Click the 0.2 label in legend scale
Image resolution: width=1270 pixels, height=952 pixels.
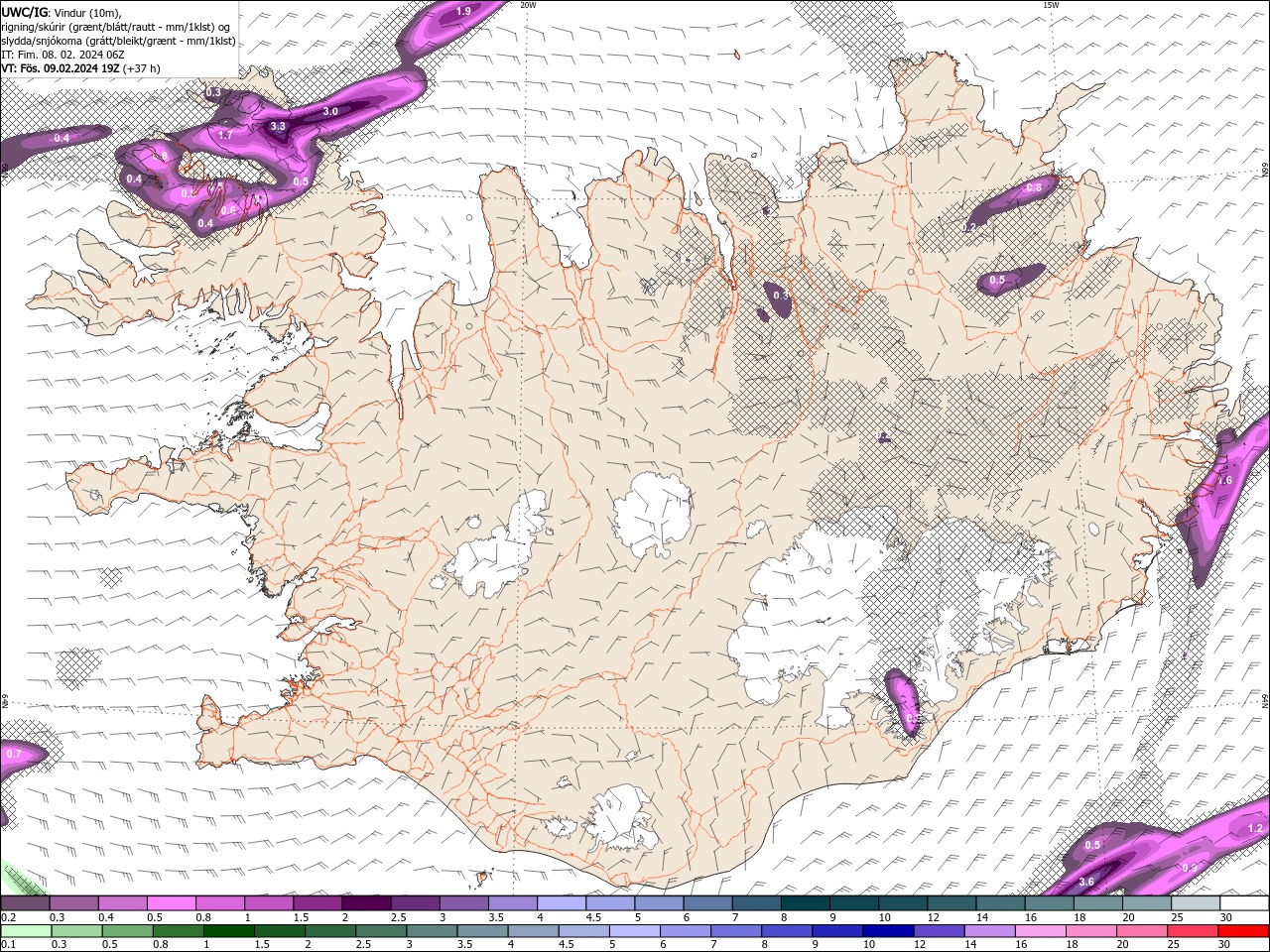(8, 917)
